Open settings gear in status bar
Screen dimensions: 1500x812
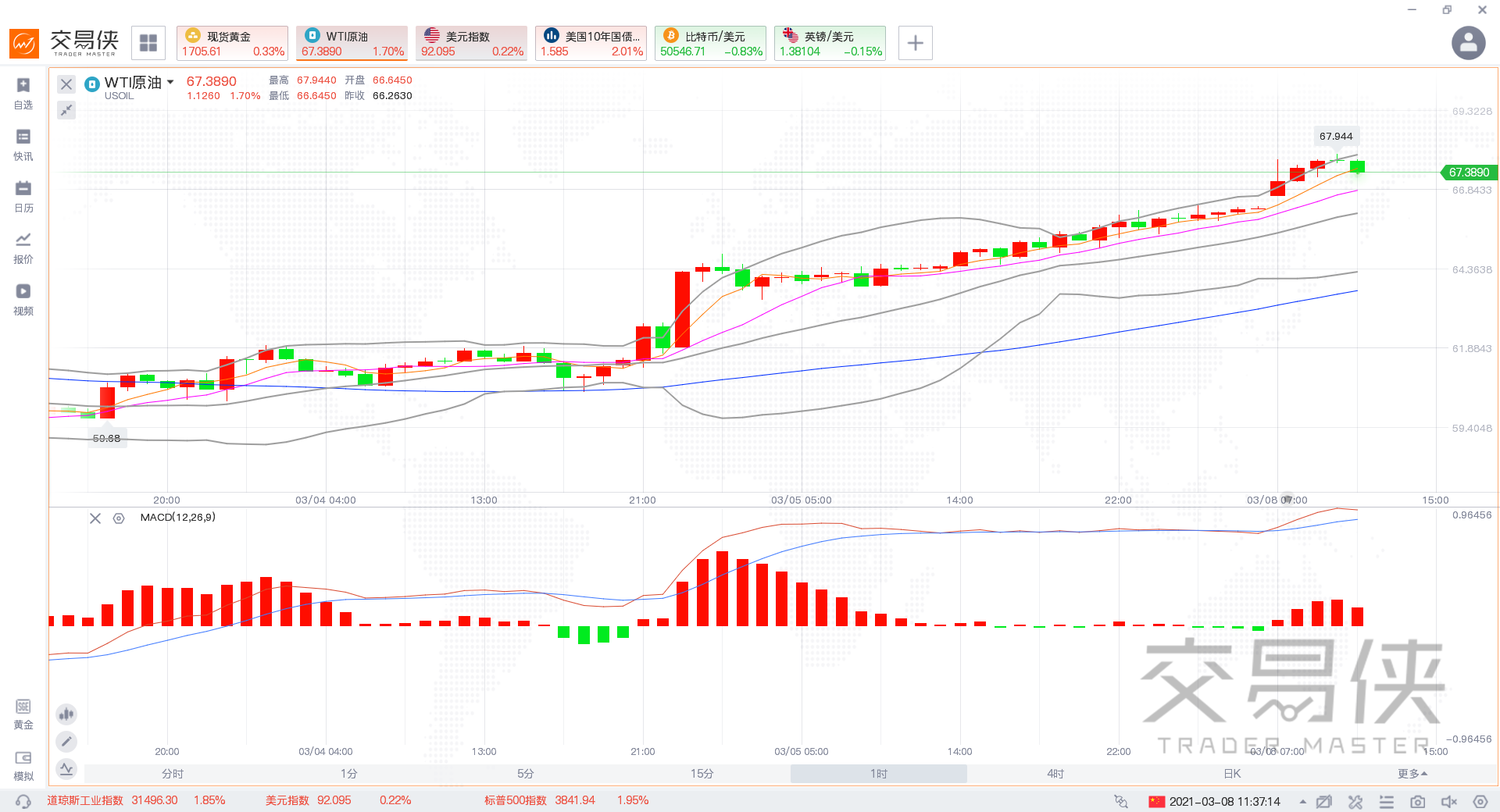tap(1480, 802)
